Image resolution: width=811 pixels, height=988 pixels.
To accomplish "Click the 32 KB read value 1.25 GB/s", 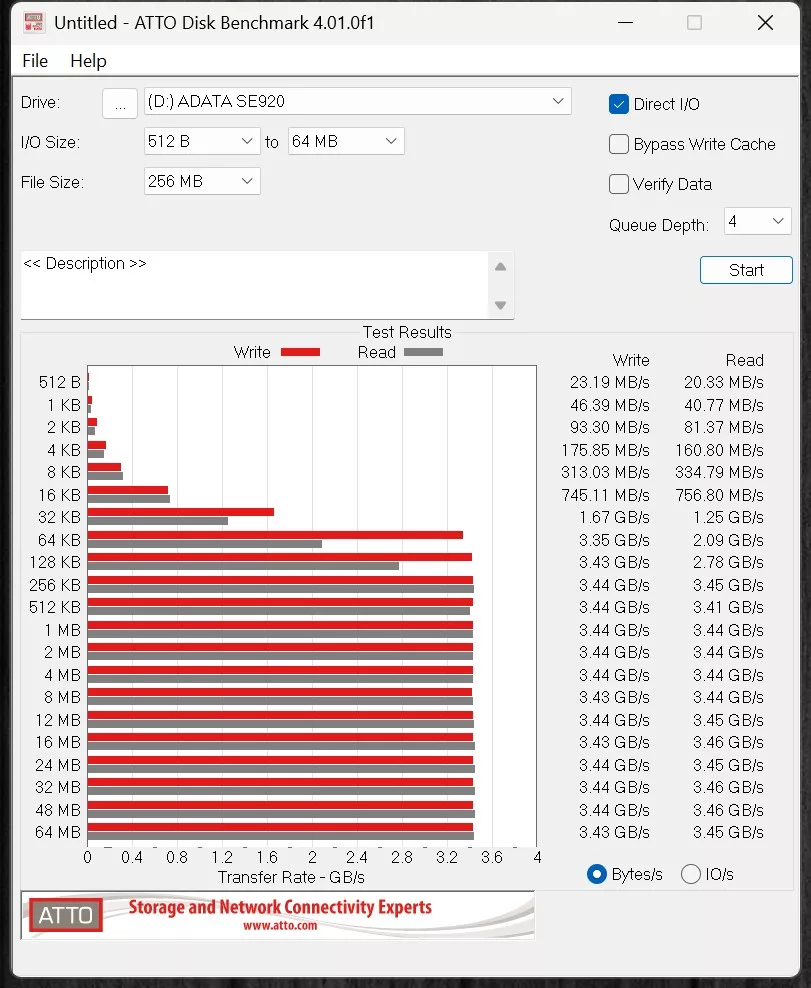I will [x=728, y=517].
